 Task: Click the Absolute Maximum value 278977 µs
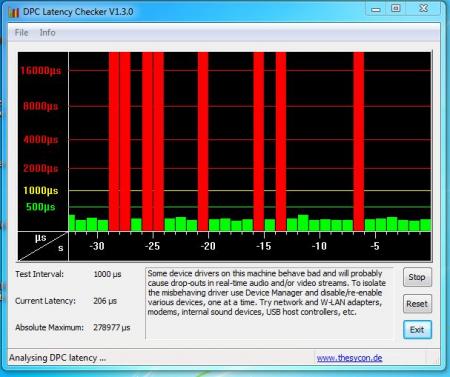tap(112, 327)
